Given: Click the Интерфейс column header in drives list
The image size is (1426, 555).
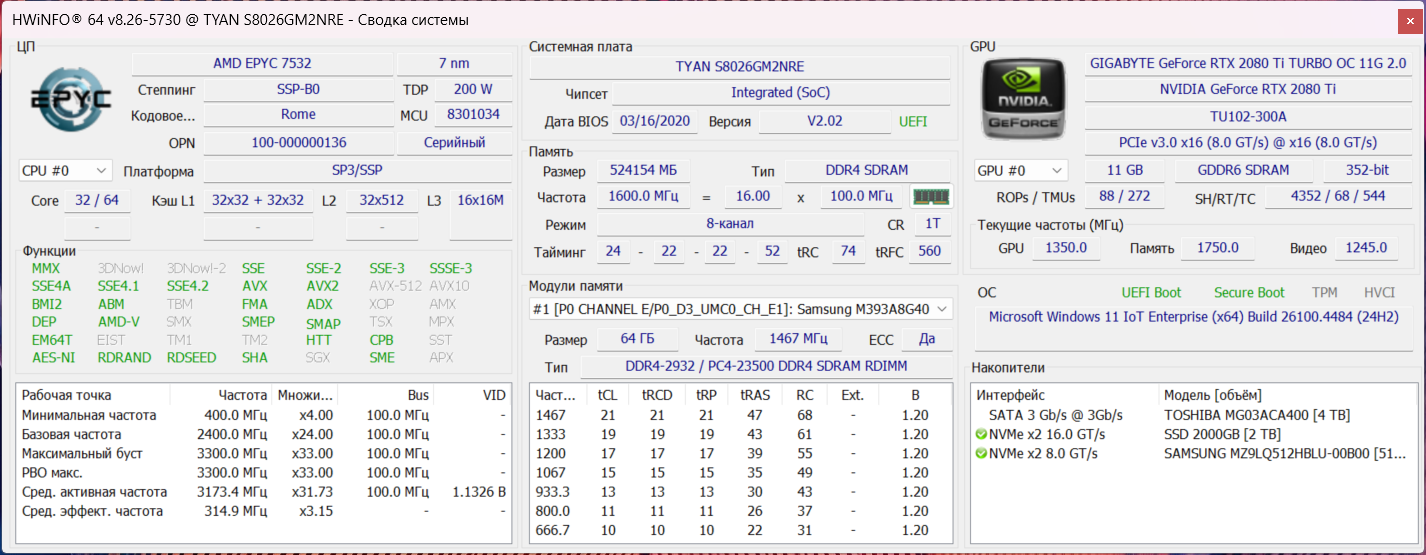Looking at the screenshot, I should click(1011, 395).
